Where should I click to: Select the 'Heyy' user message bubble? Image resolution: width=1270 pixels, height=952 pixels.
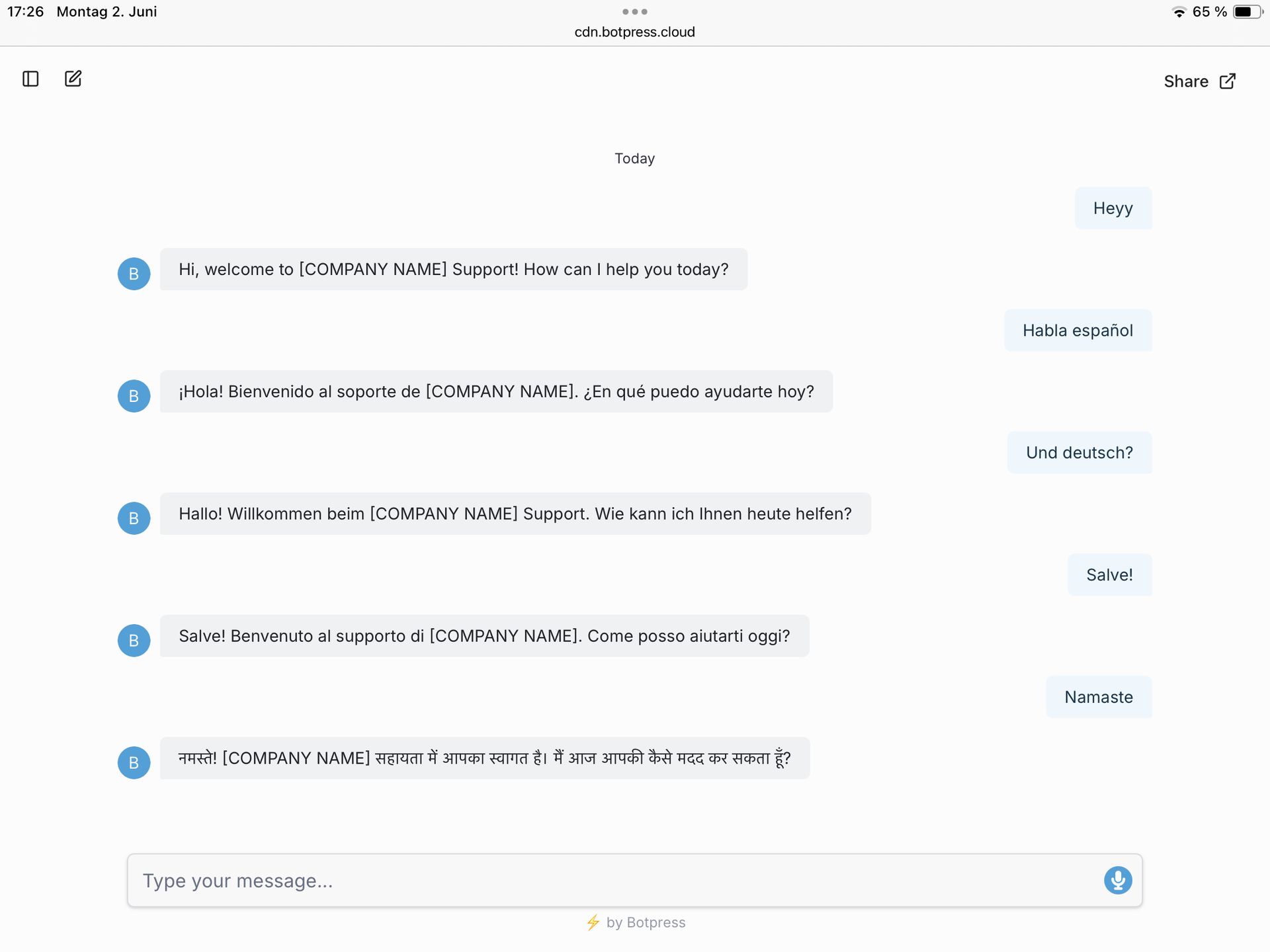tap(1113, 208)
